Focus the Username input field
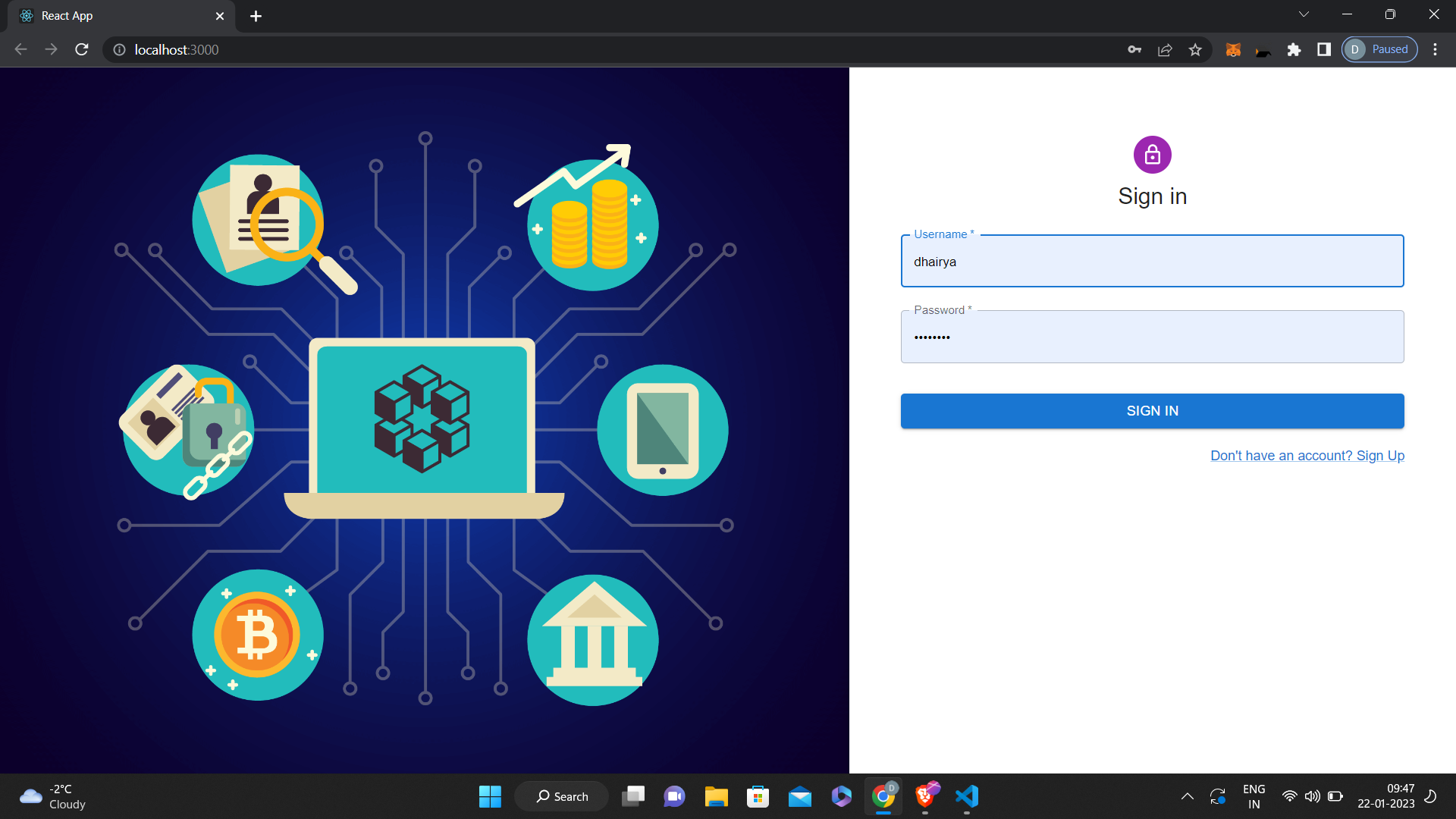 click(x=1152, y=262)
